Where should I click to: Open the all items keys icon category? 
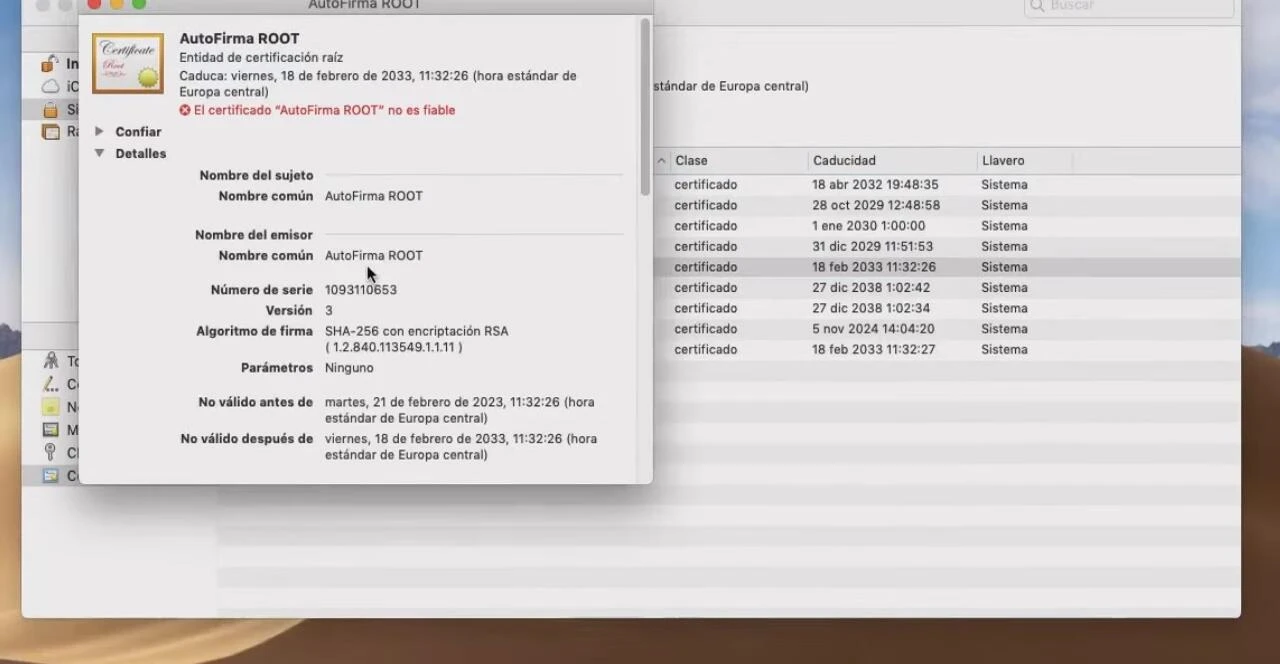point(50,362)
